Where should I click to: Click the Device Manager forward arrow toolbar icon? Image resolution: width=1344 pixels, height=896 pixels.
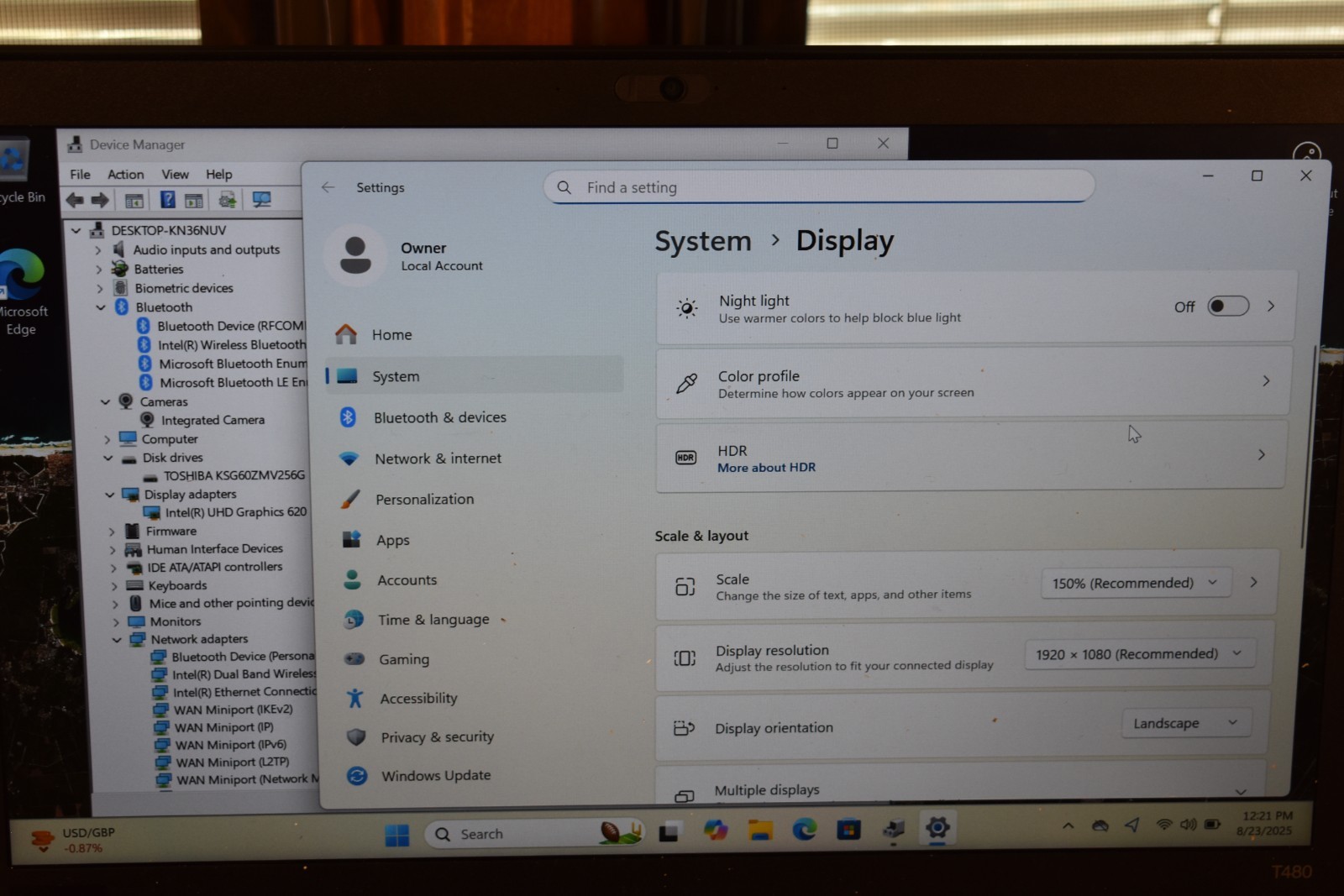(101, 200)
